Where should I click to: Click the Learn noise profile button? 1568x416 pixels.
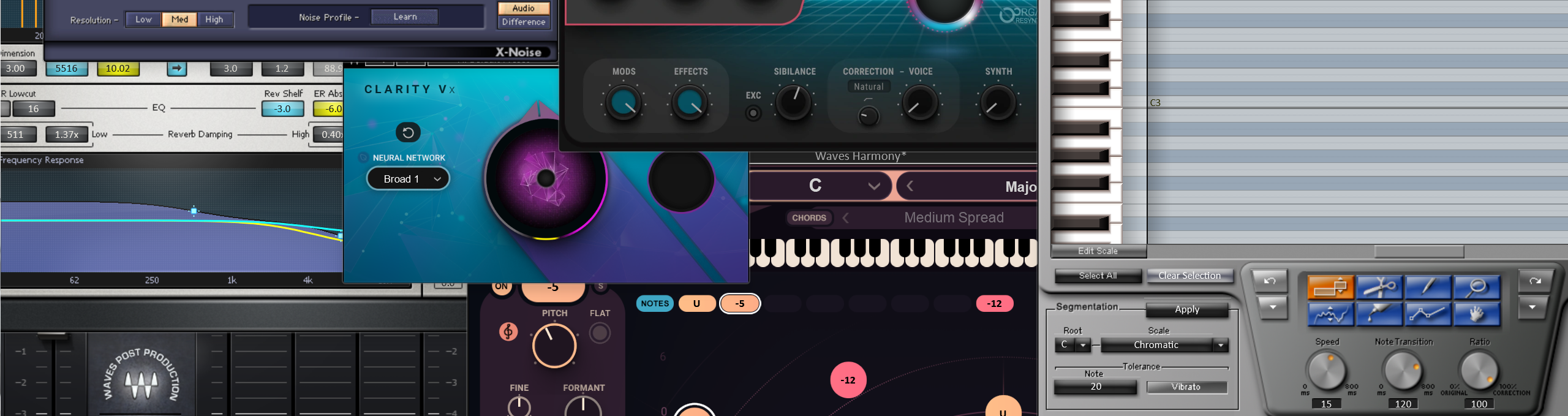405,17
